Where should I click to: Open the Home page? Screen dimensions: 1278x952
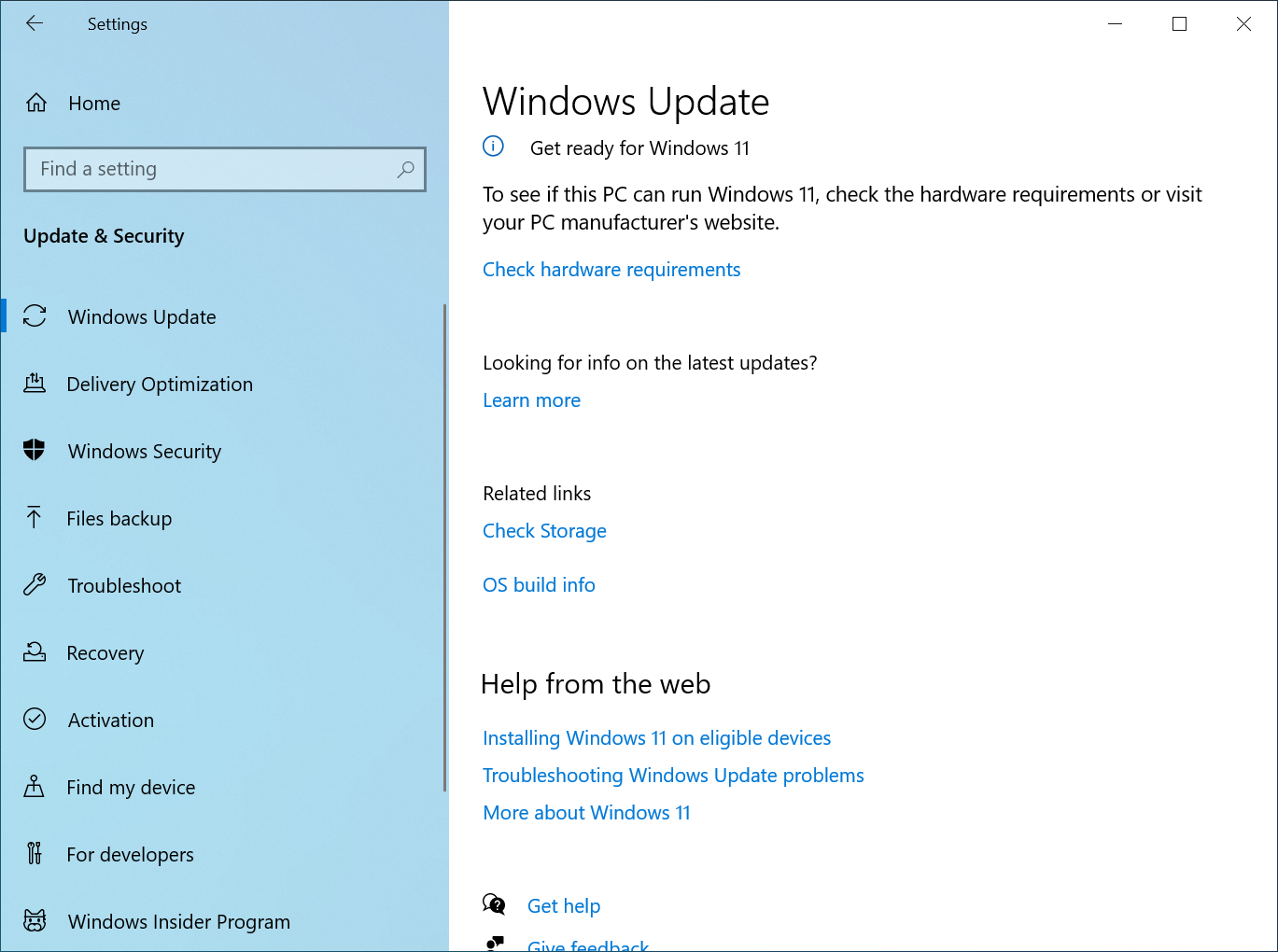224,103
